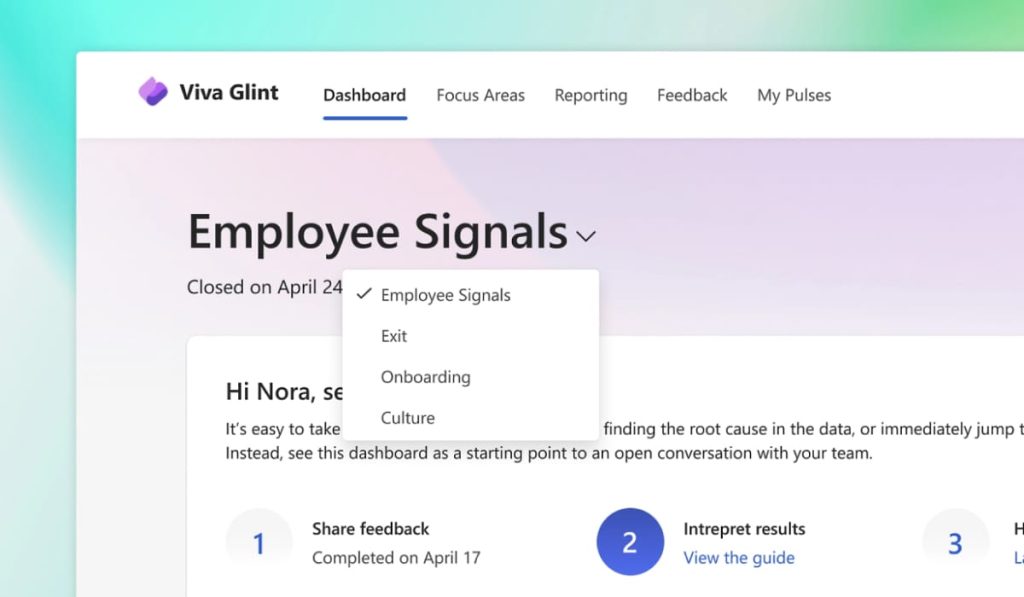The height and width of the screenshot is (597, 1024).
Task: Click the Employee Signals heading
Action: (x=377, y=232)
